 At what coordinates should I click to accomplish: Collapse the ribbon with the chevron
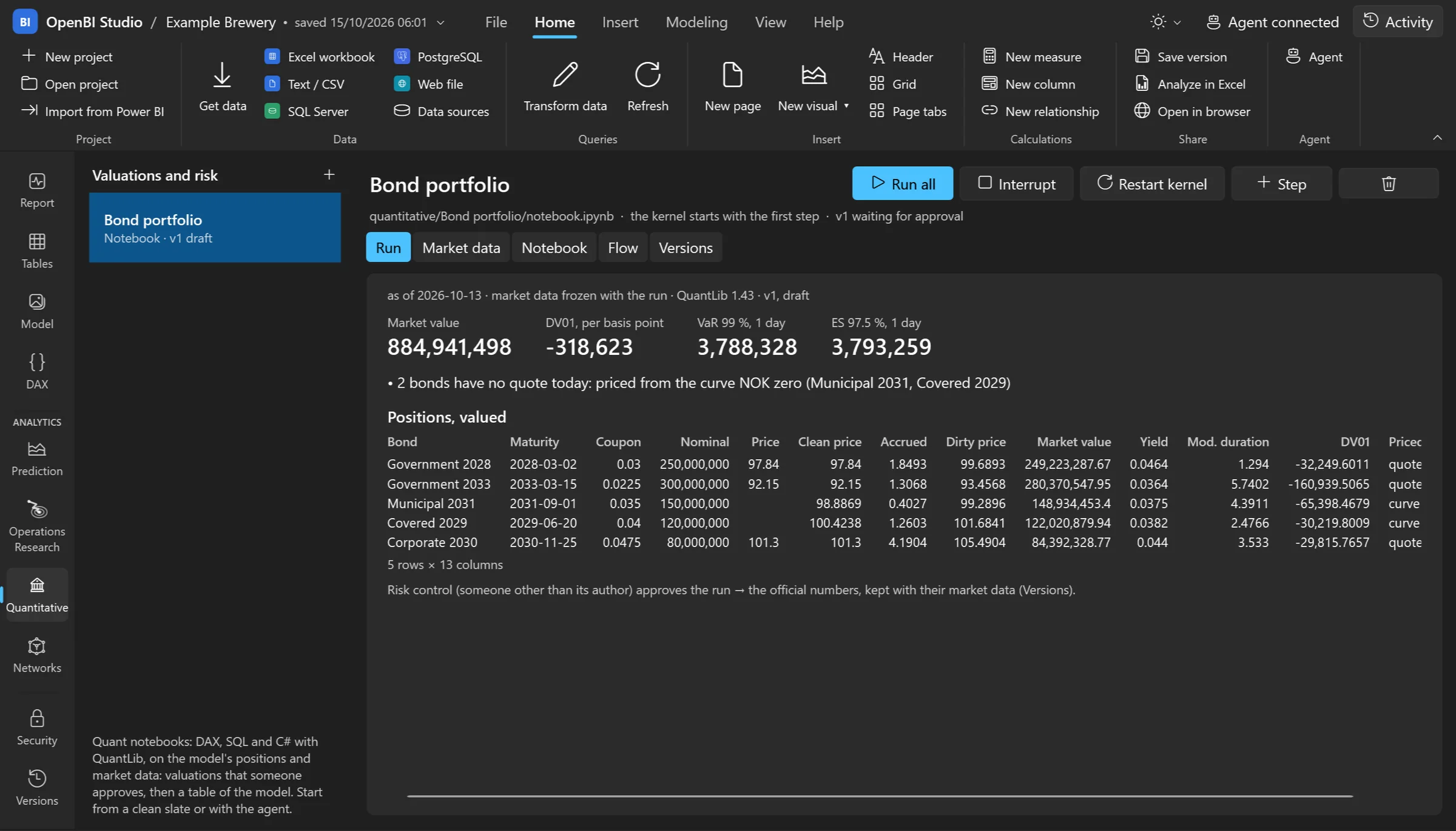[x=1437, y=138]
